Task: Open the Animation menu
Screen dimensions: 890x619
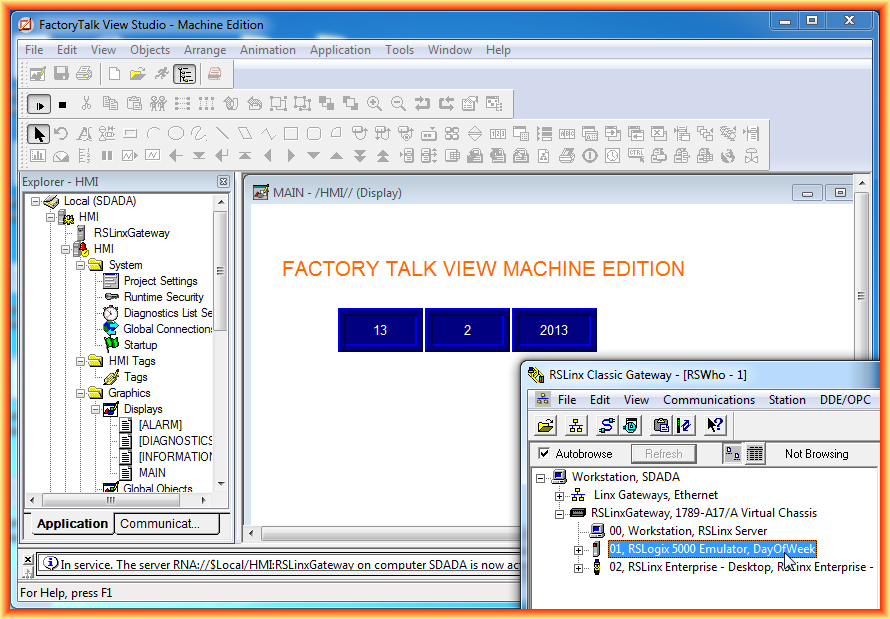Action: (x=267, y=50)
